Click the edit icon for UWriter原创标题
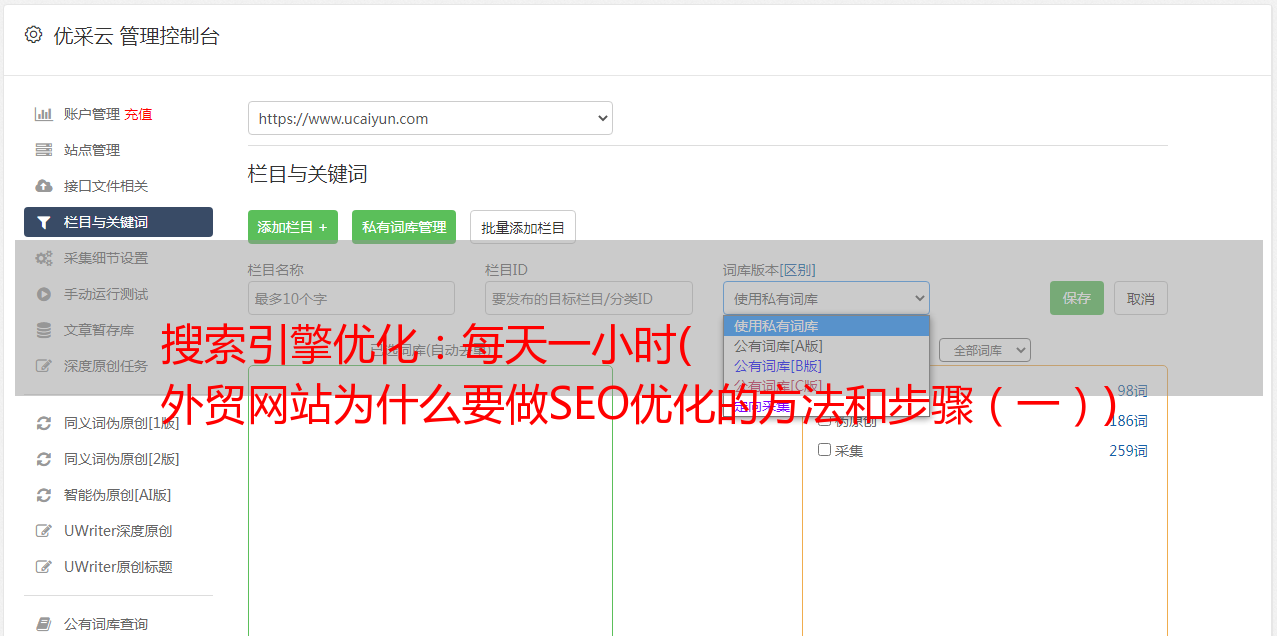 click(x=44, y=567)
